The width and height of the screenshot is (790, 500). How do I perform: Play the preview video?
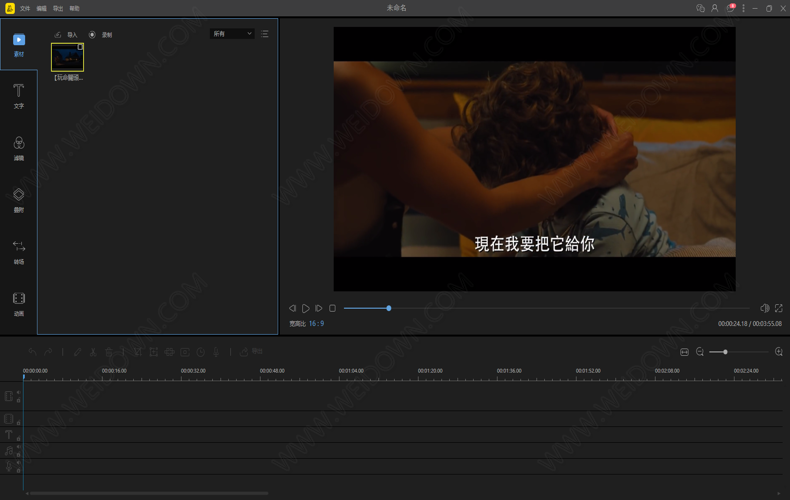305,308
